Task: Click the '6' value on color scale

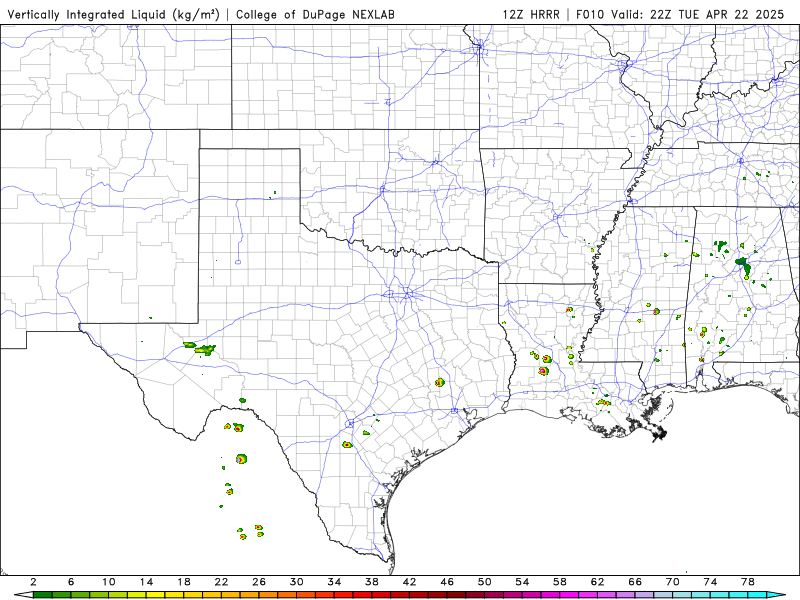Action: pos(71,582)
